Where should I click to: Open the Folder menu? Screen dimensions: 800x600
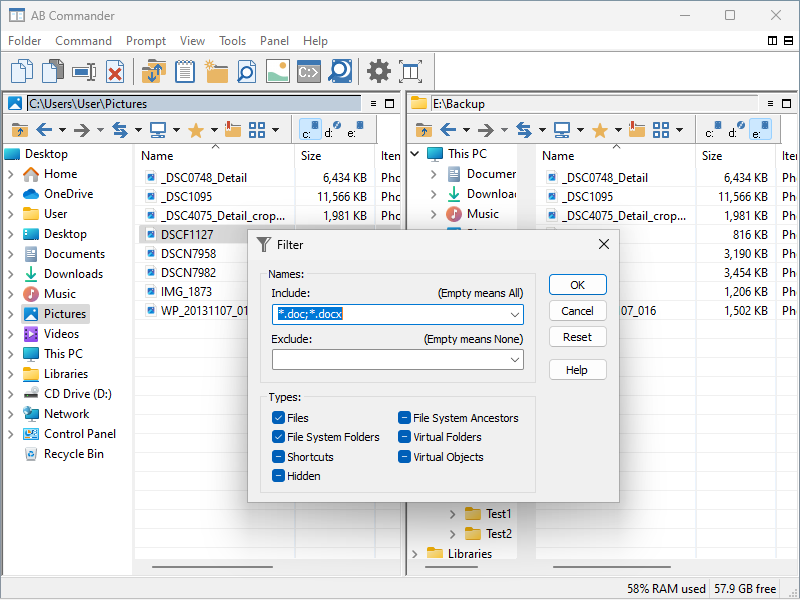[x=24, y=41]
